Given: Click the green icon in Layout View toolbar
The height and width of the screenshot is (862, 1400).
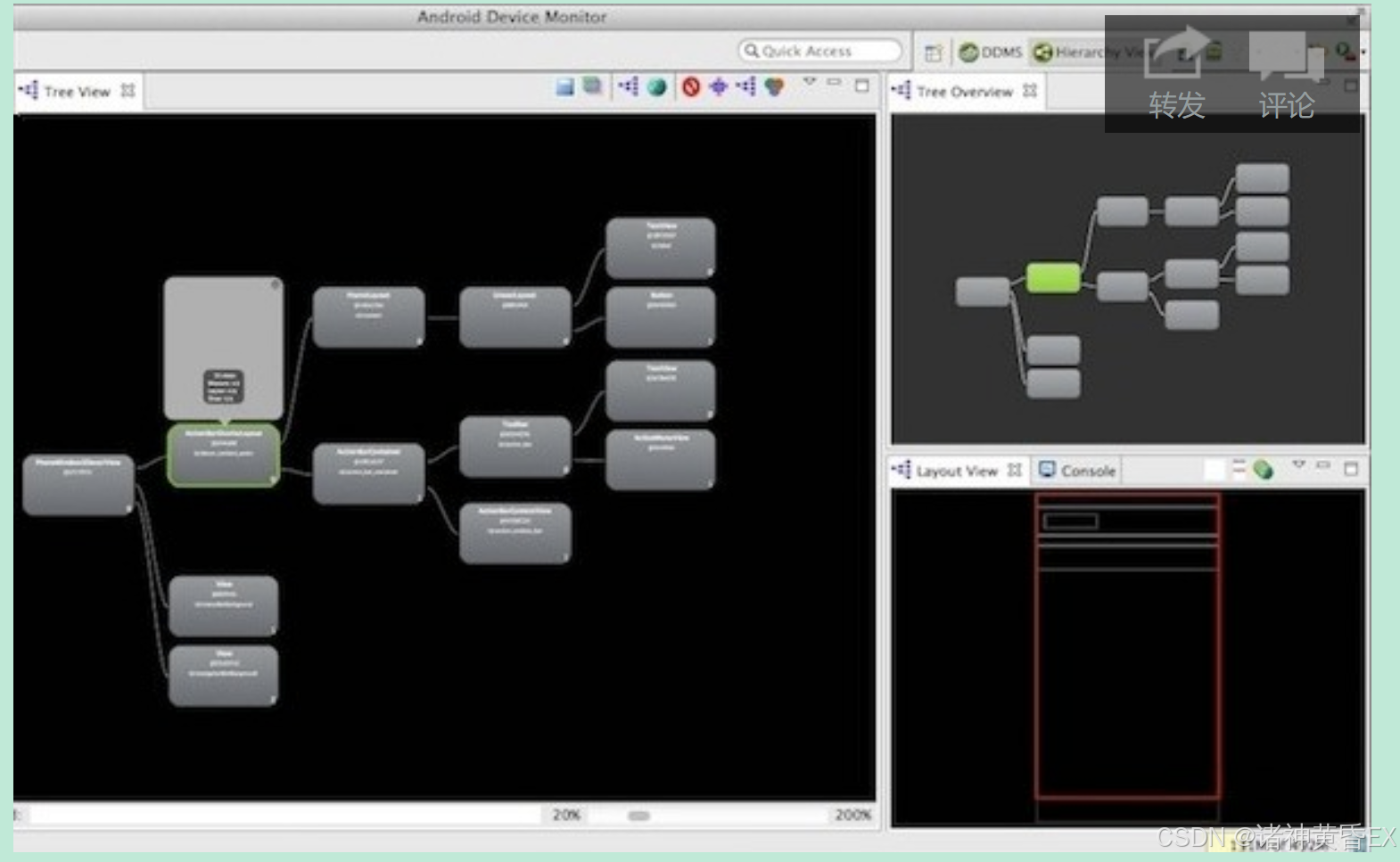Looking at the screenshot, I should [1263, 469].
